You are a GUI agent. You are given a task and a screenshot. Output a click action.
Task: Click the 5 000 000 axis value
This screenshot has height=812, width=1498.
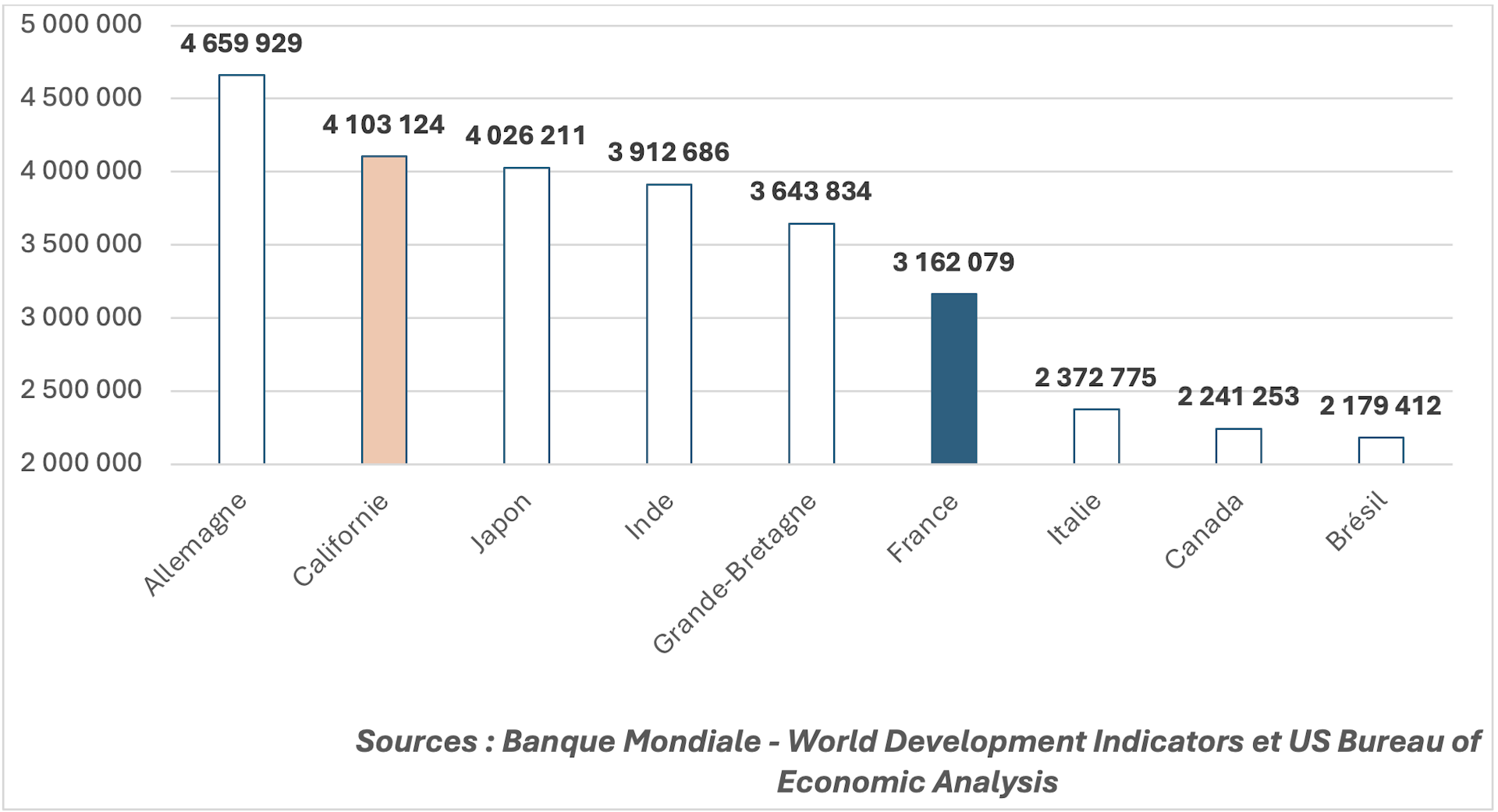(81, 25)
